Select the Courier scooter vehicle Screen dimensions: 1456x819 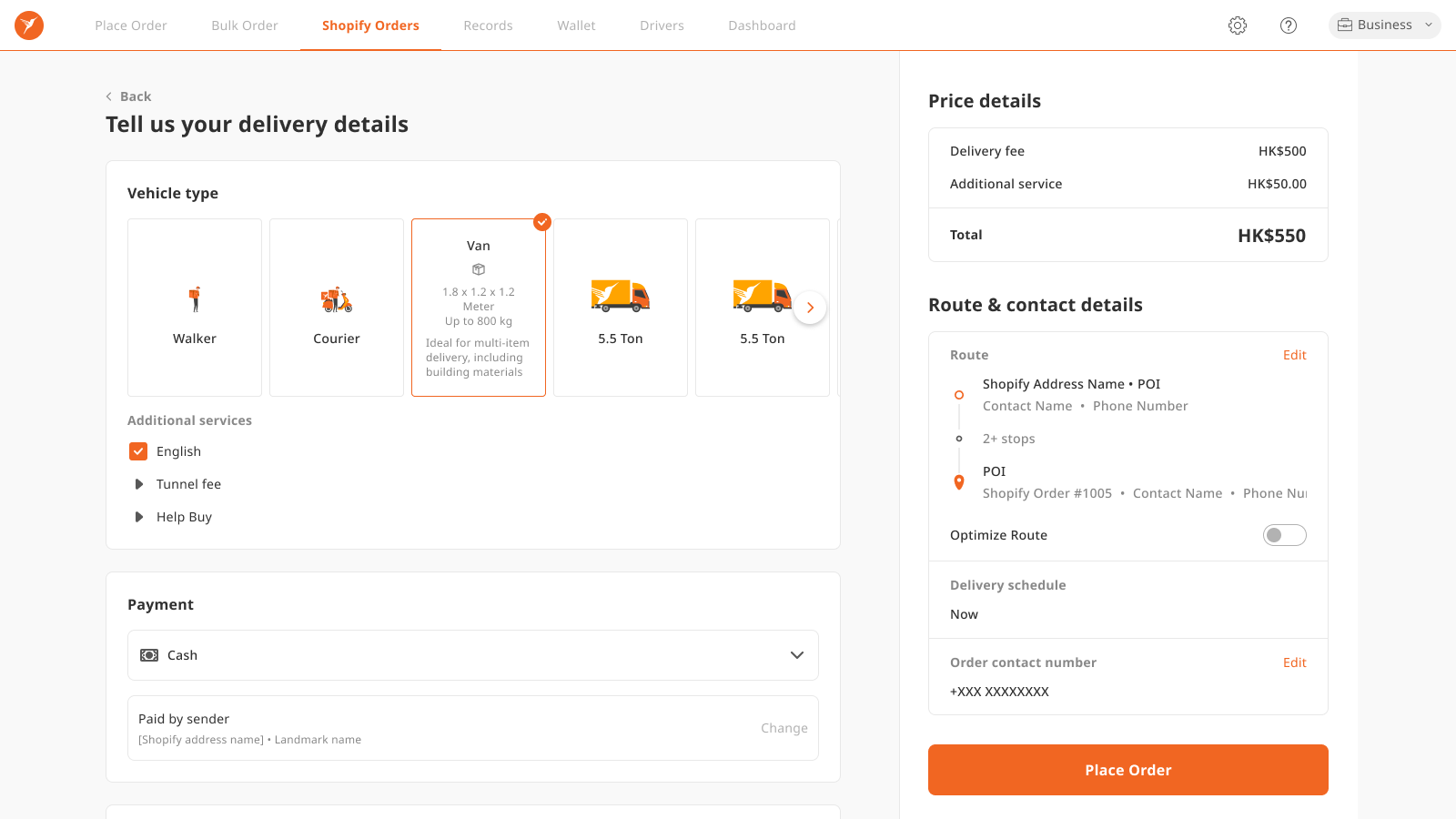336,308
